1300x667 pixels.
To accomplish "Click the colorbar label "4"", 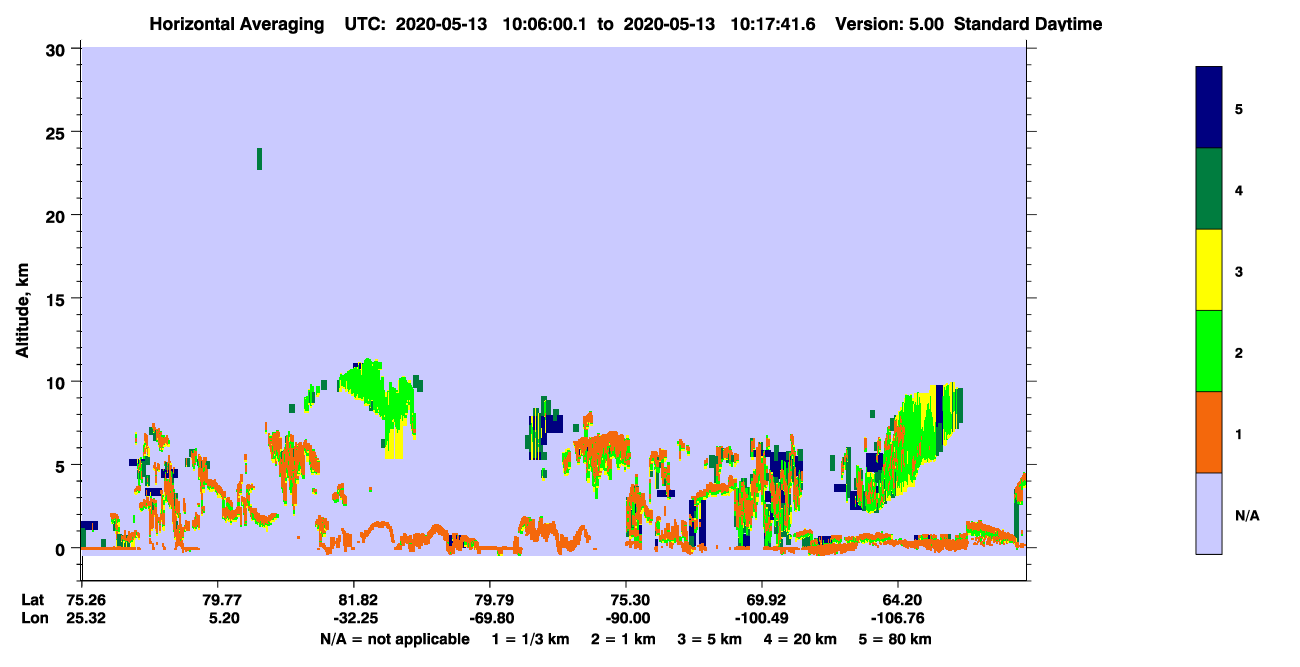I will (x=1239, y=190).
